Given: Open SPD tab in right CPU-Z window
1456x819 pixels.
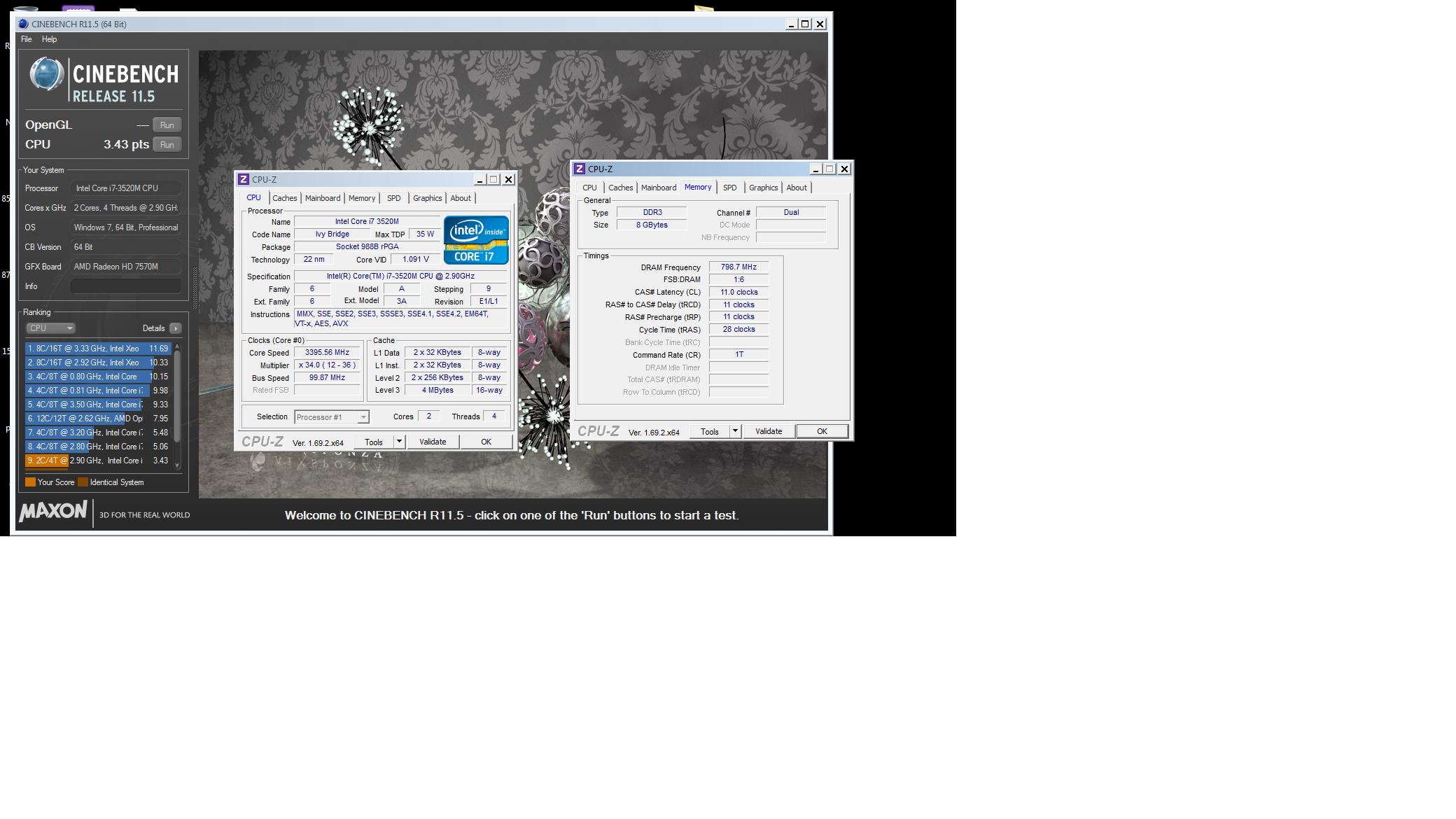Looking at the screenshot, I should click(730, 188).
